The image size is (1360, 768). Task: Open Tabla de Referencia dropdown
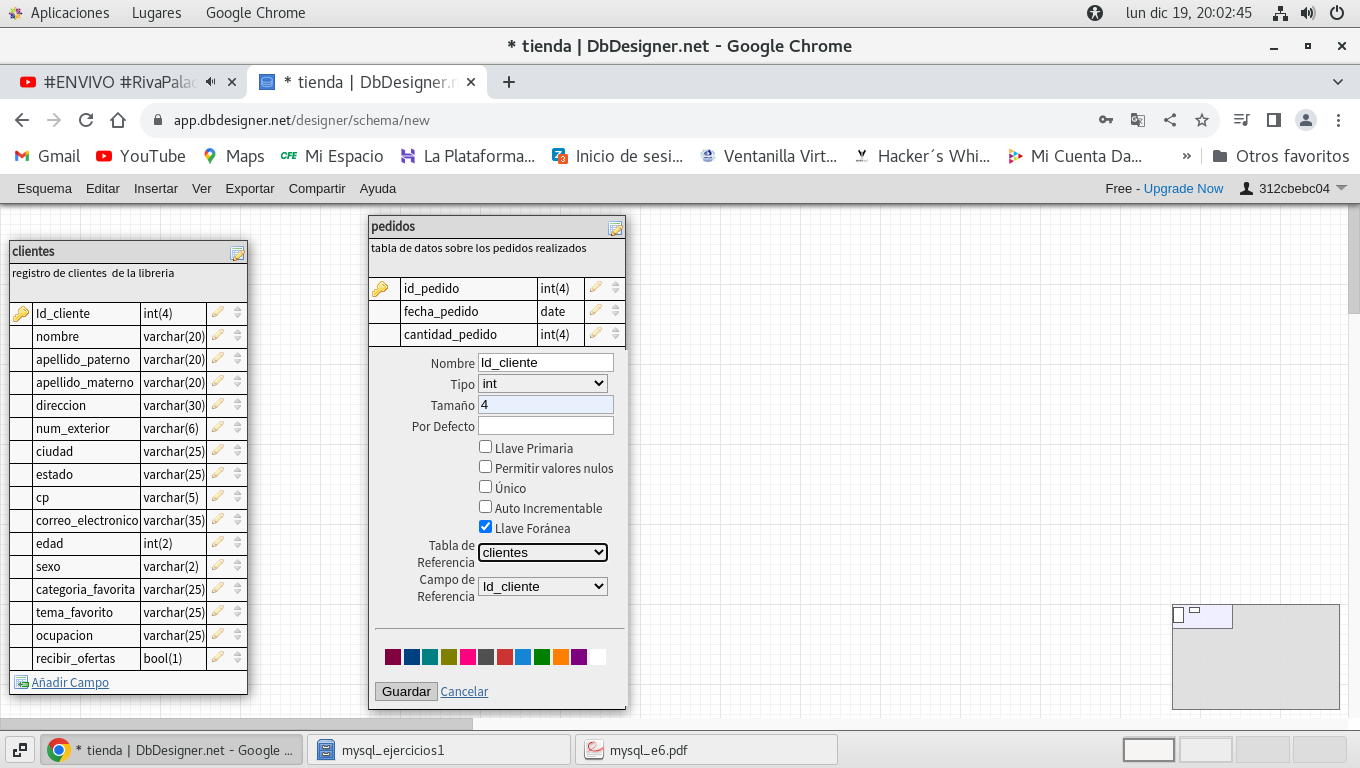[x=543, y=552]
